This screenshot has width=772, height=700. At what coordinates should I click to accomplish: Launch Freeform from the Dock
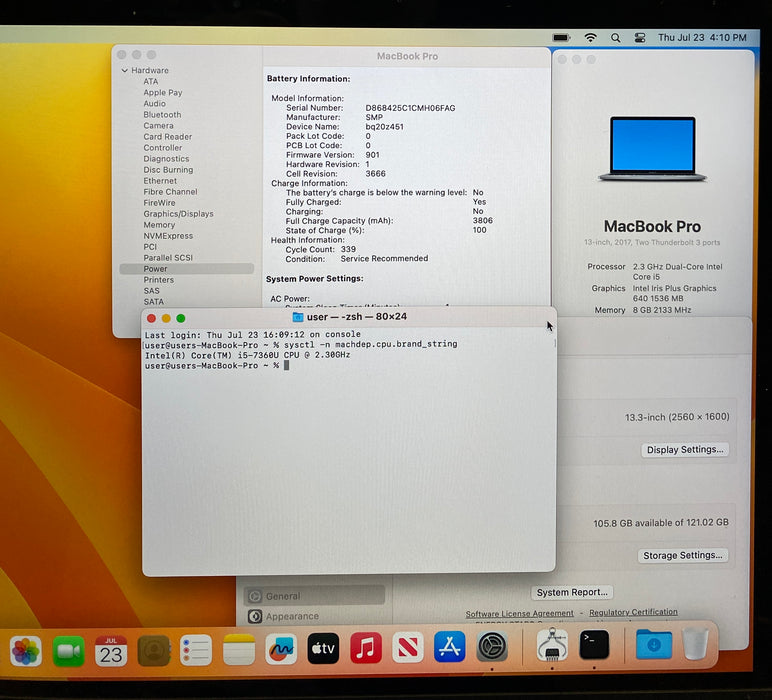tap(281, 649)
